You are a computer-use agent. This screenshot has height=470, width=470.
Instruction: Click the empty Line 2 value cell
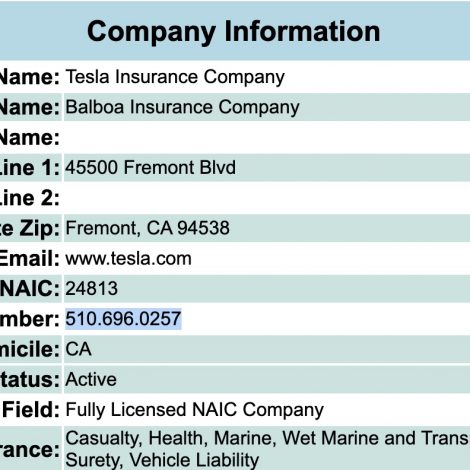[x=267, y=198]
